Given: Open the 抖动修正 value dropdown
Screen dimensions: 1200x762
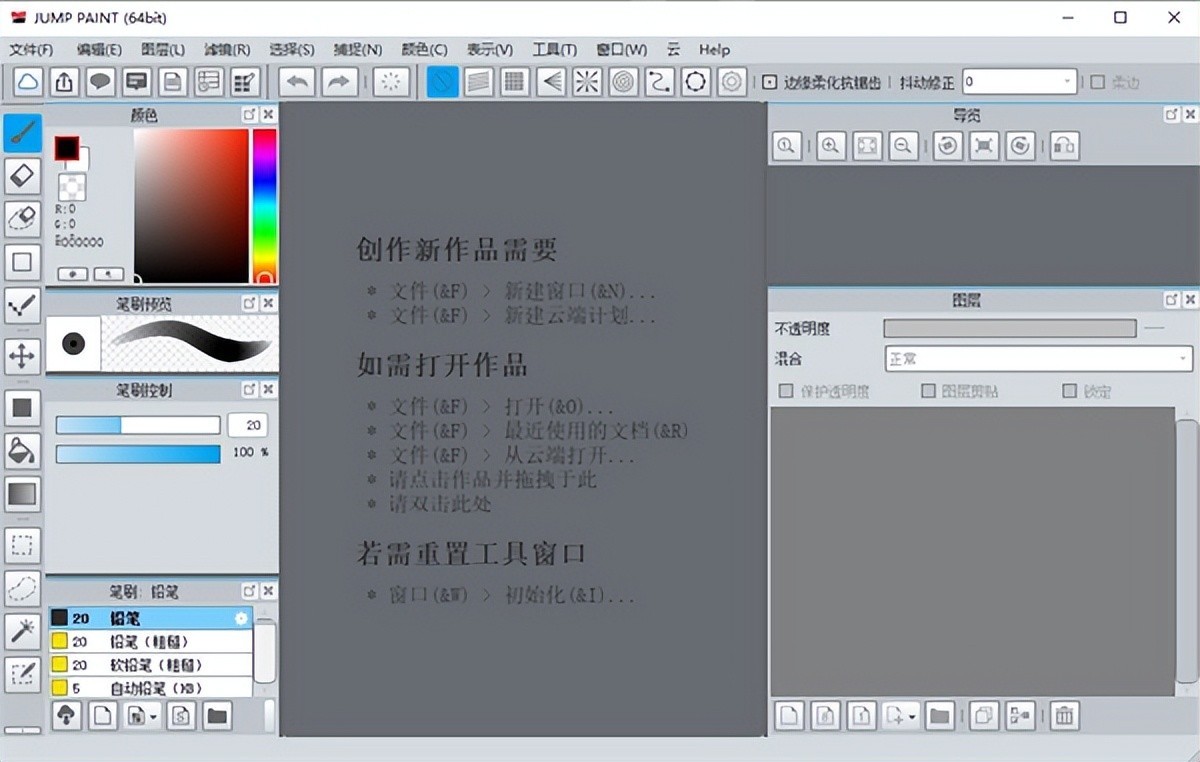Looking at the screenshot, I should click(1066, 82).
